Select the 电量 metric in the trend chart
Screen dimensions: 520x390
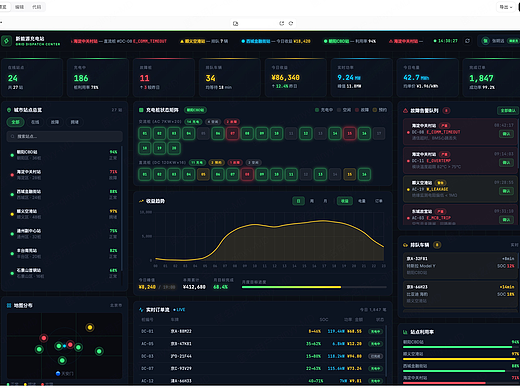362,201
